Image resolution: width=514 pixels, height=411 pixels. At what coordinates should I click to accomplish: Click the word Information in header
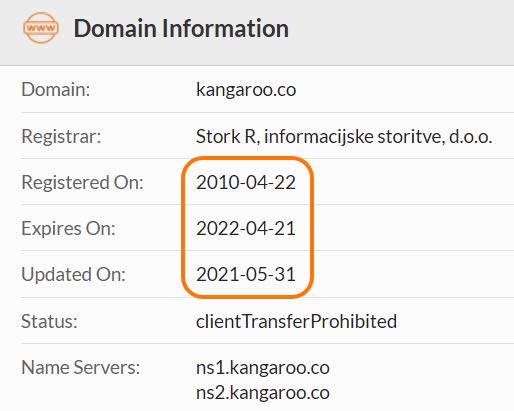point(225,28)
